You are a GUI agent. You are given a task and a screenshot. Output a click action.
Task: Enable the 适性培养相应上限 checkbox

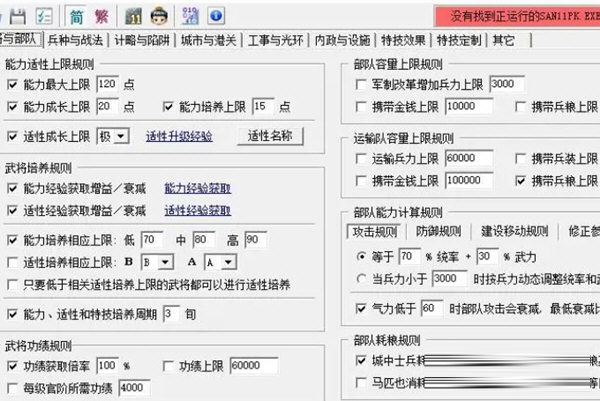coord(12,262)
